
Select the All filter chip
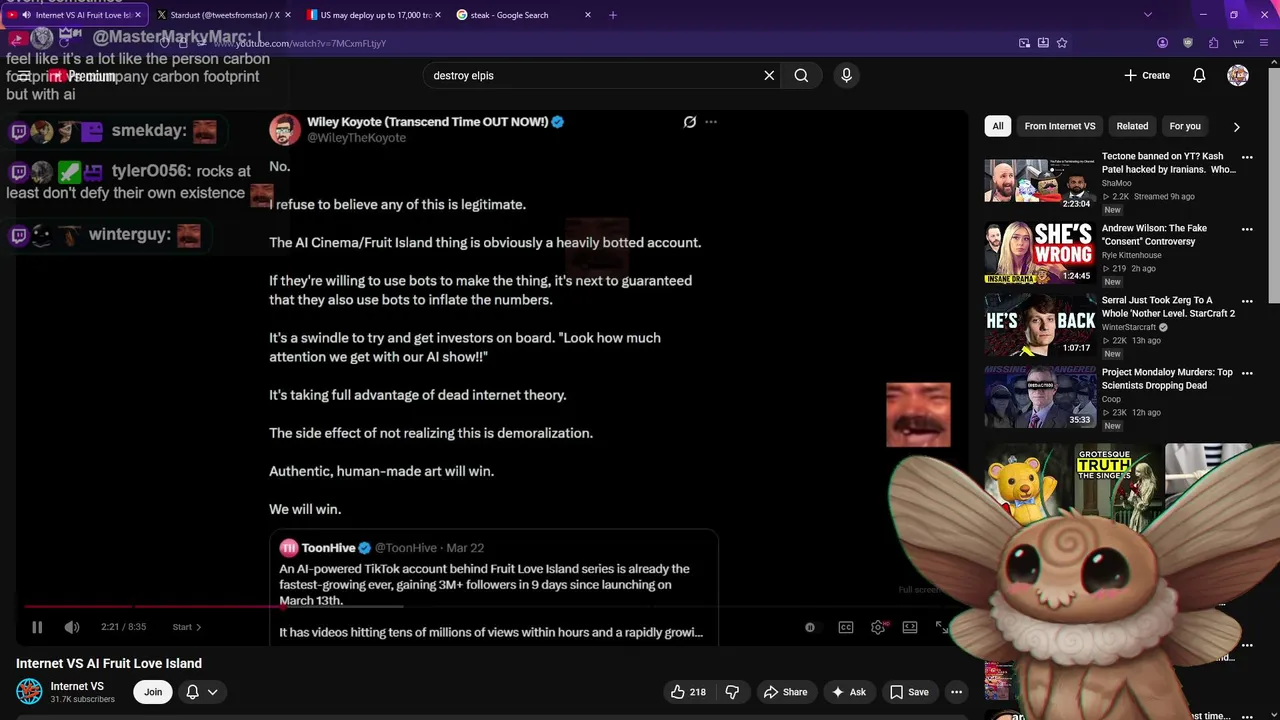tap(997, 126)
